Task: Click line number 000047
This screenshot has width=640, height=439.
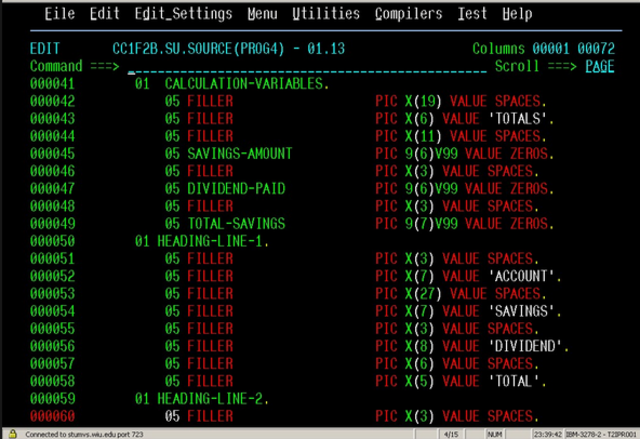Action: point(52,189)
